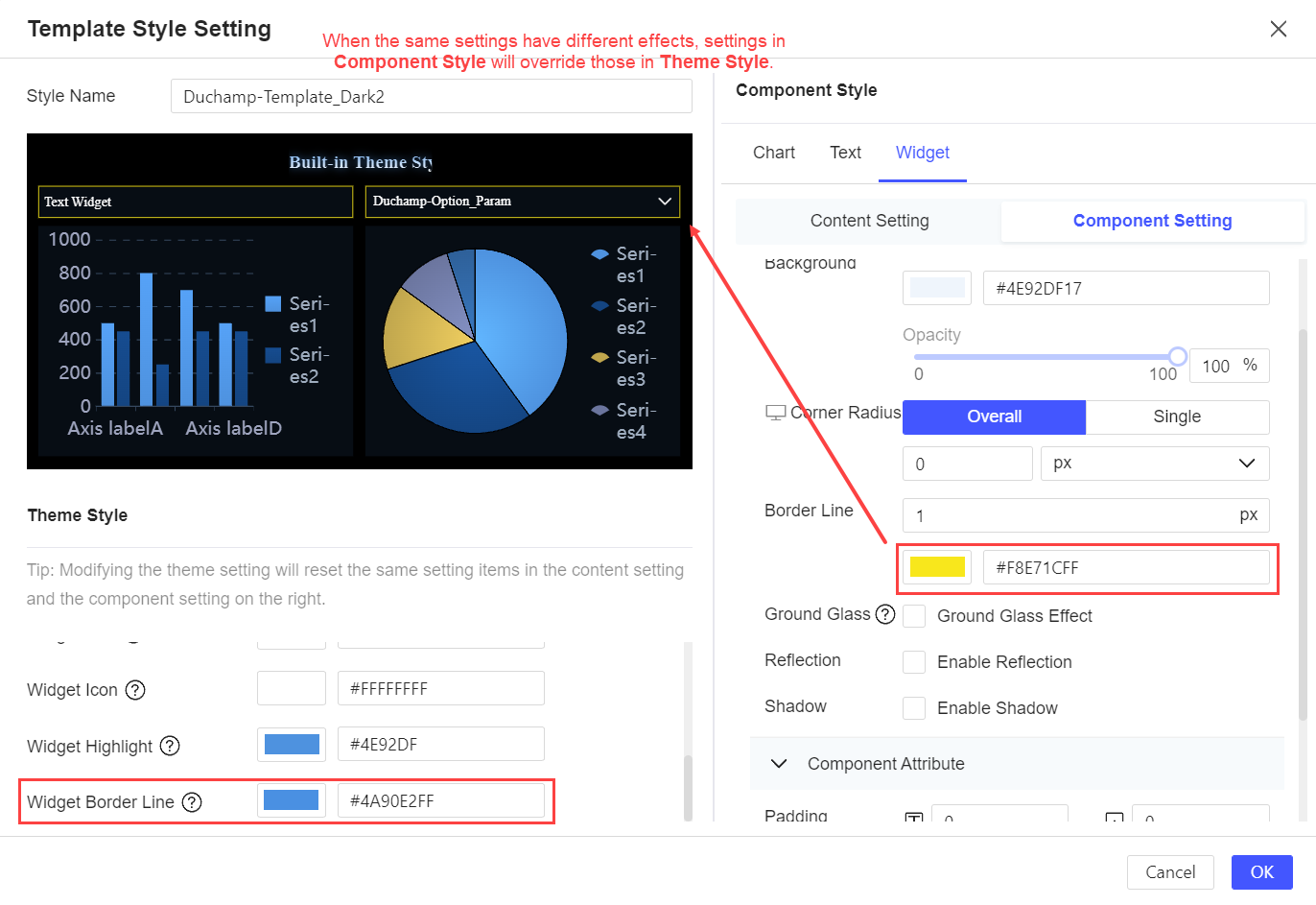1316x905 pixels.
Task: Click the Widget Border Line hex field #4A90E2FF
Action: coord(441,800)
